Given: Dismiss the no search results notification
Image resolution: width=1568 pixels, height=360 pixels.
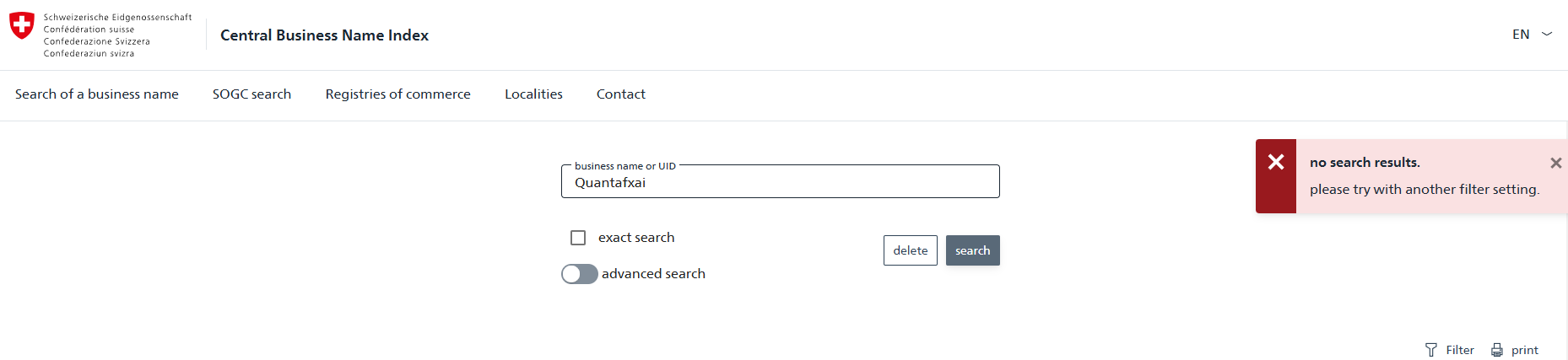Looking at the screenshot, I should coord(1555,163).
